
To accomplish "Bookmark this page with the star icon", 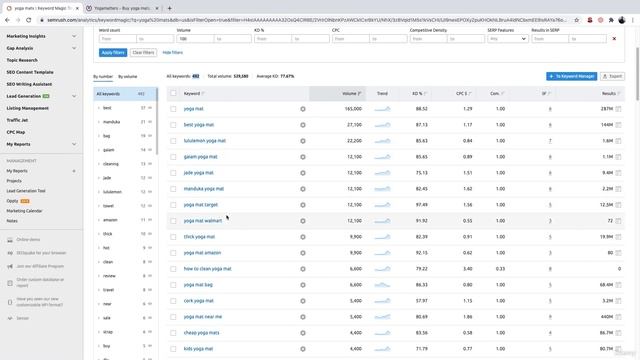I will pos(576,20).
